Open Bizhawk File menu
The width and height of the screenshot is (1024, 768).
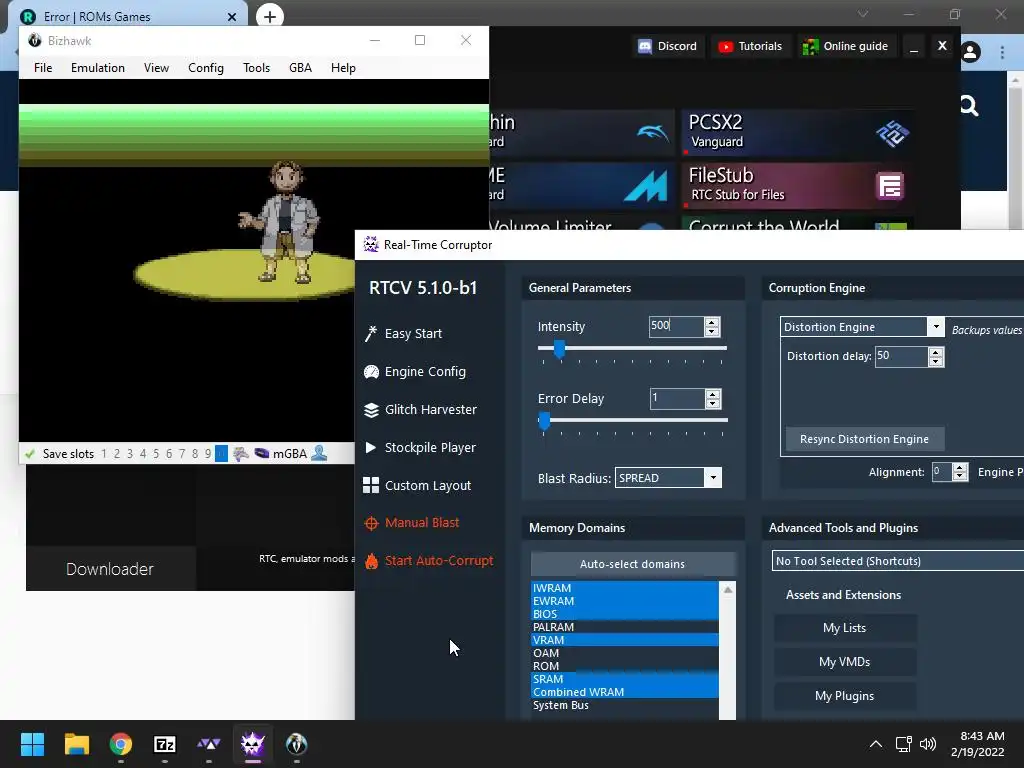click(43, 68)
